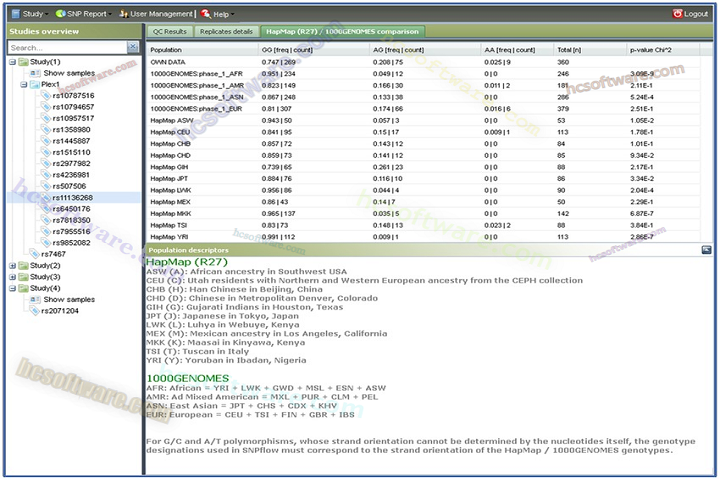720x480 pixels.
Task: Click the Logout button
Action: point(690,14)
